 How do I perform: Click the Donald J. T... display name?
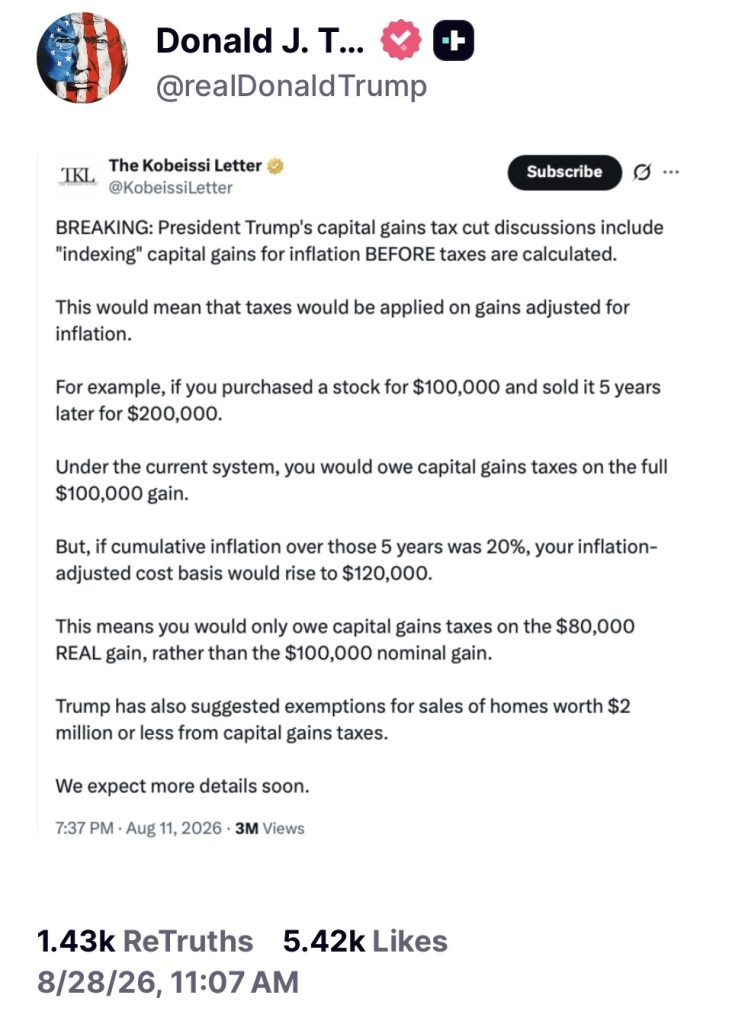[260, 41]
